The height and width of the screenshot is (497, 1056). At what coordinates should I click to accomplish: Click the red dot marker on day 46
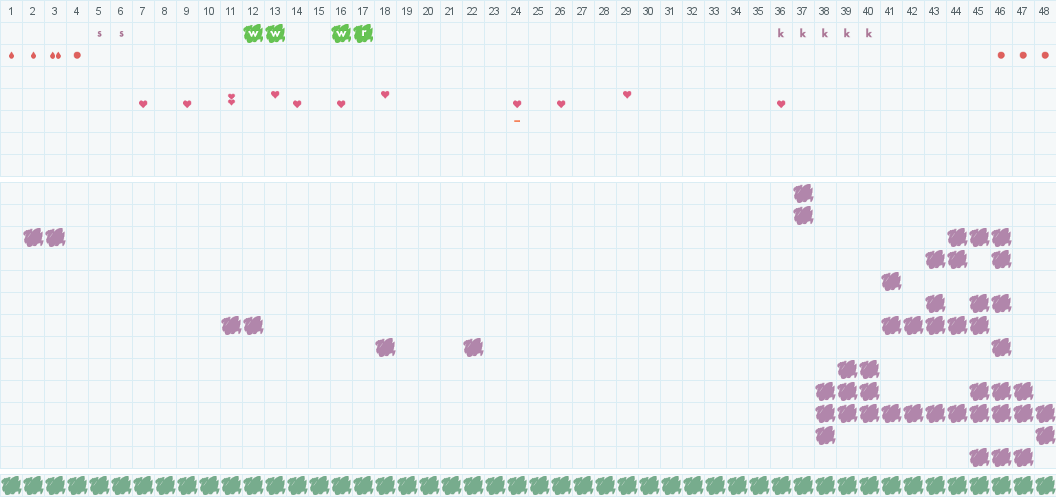point(1001,55)
